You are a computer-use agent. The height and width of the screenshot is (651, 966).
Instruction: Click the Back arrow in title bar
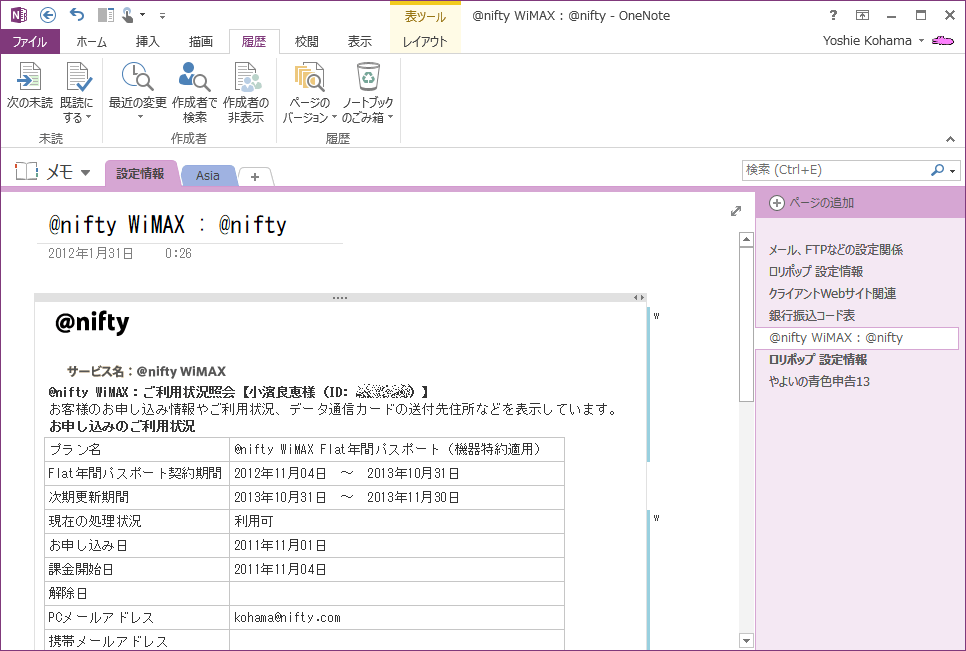pos(48,15)
